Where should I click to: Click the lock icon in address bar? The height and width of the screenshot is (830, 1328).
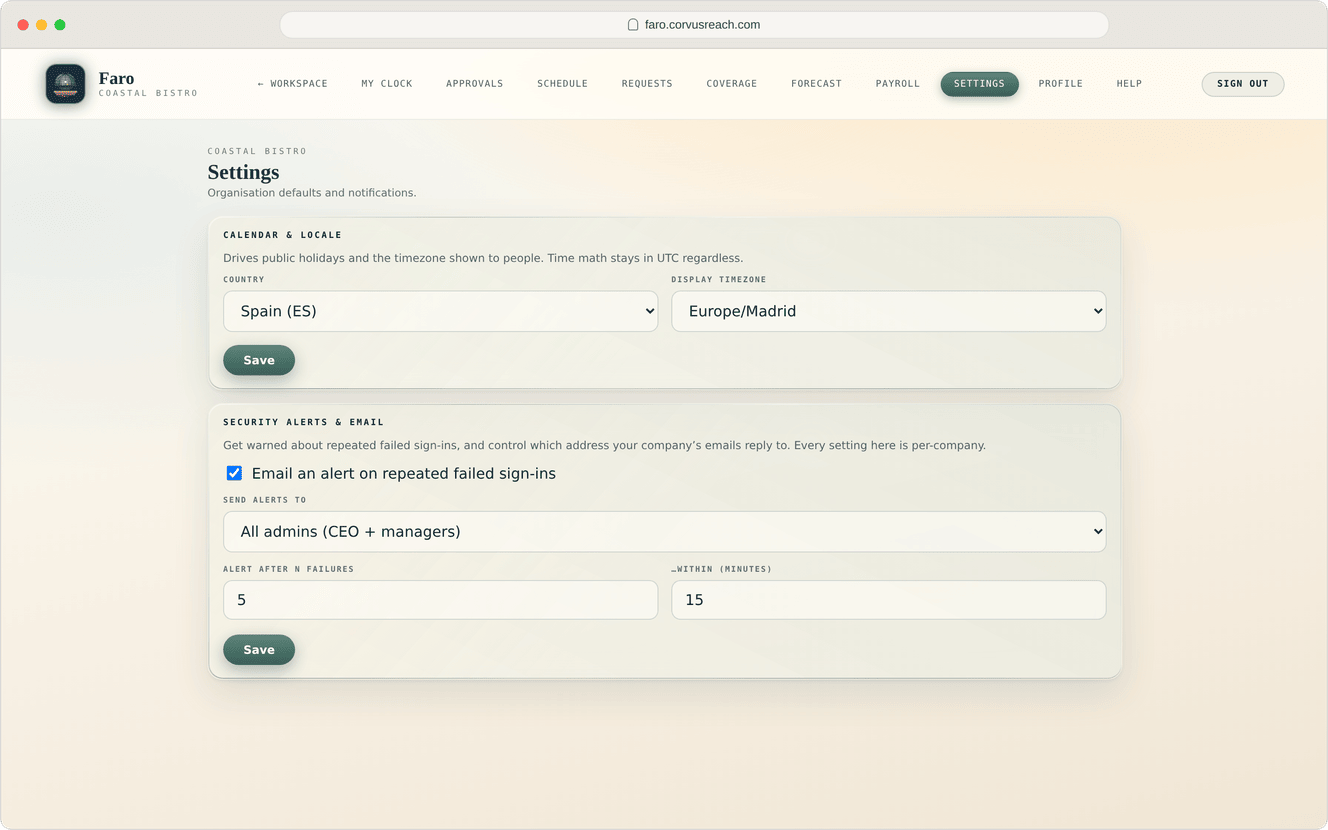633,25
